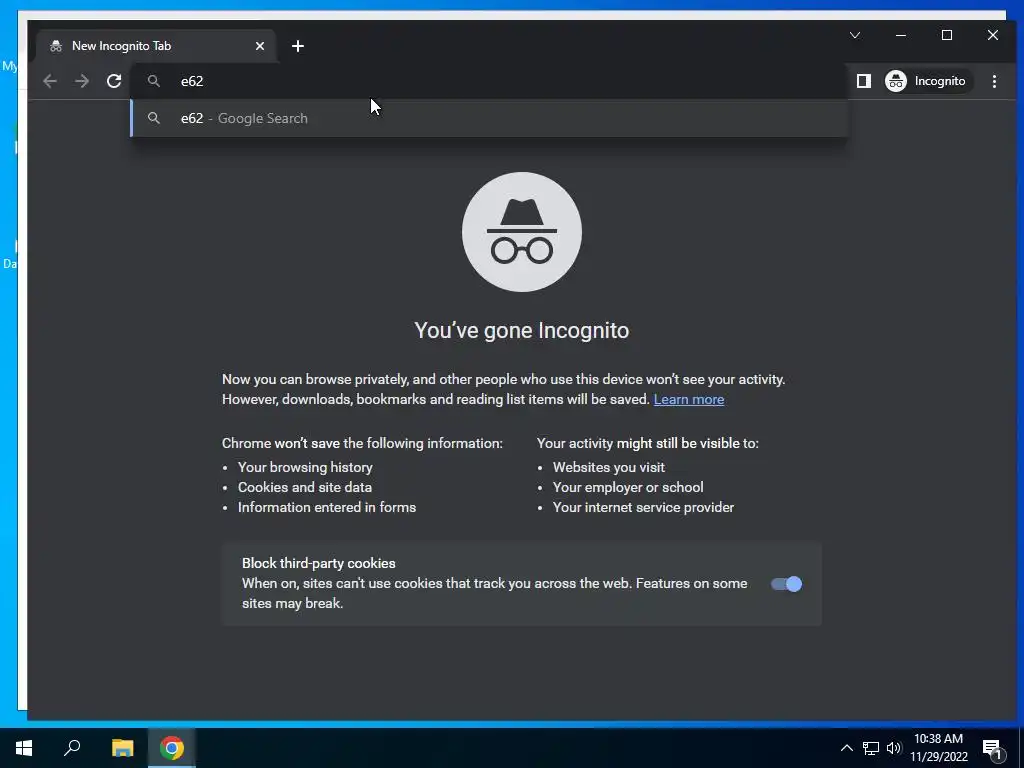Select the New Incognito Tab
Image resolution: width=1024 pixels, height=768 pixels.
(156, 46)
